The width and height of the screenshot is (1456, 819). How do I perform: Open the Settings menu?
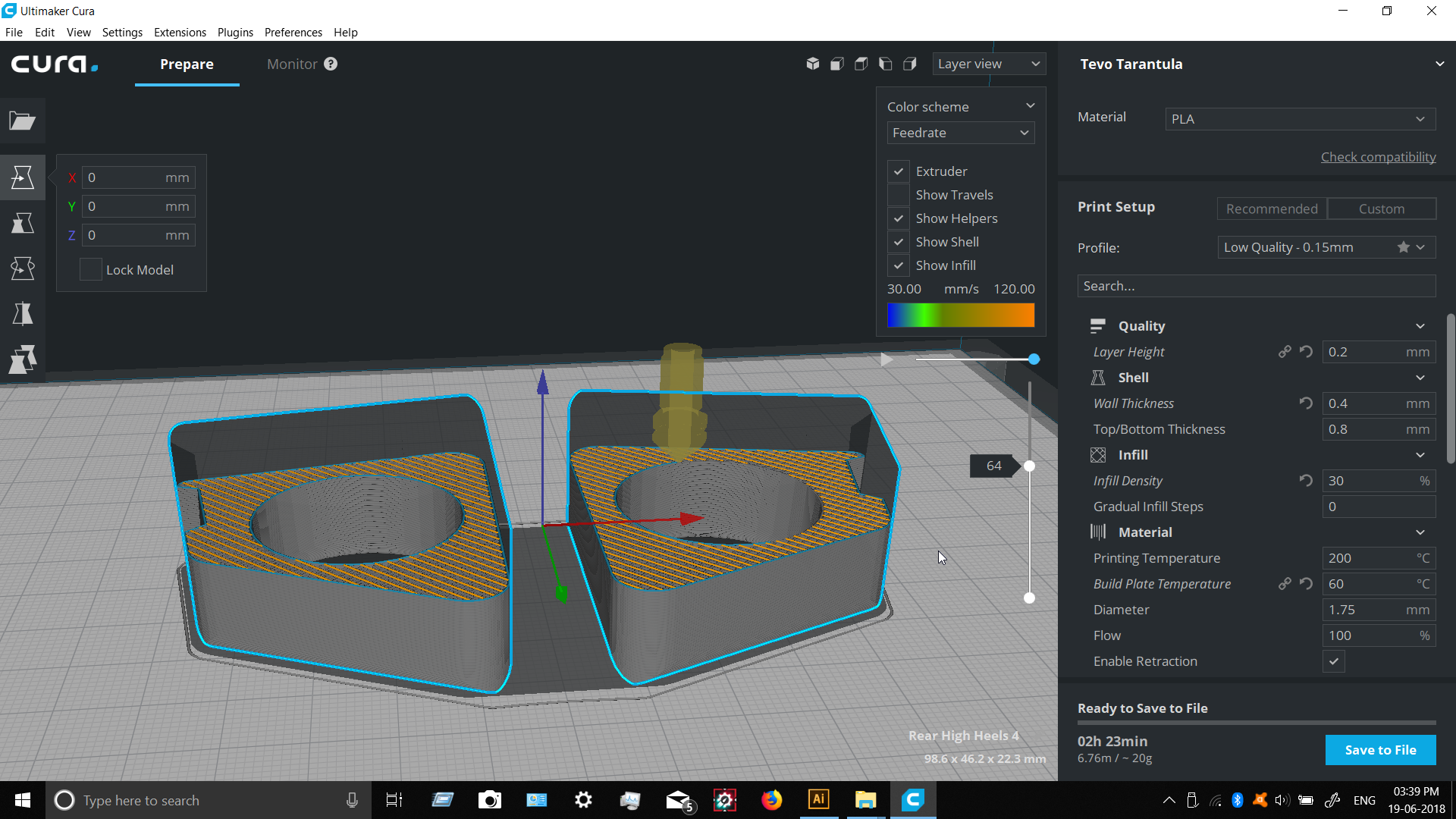pos(122,32)
